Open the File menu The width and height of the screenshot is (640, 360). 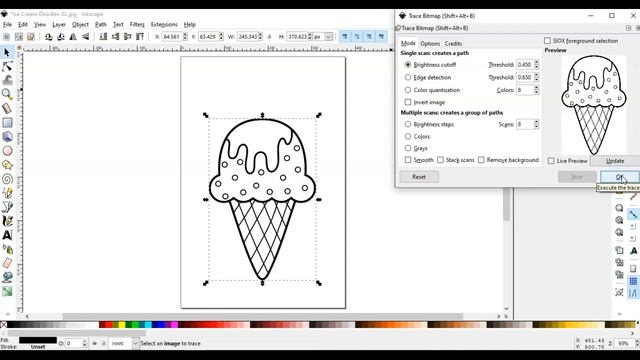[7, 24]
